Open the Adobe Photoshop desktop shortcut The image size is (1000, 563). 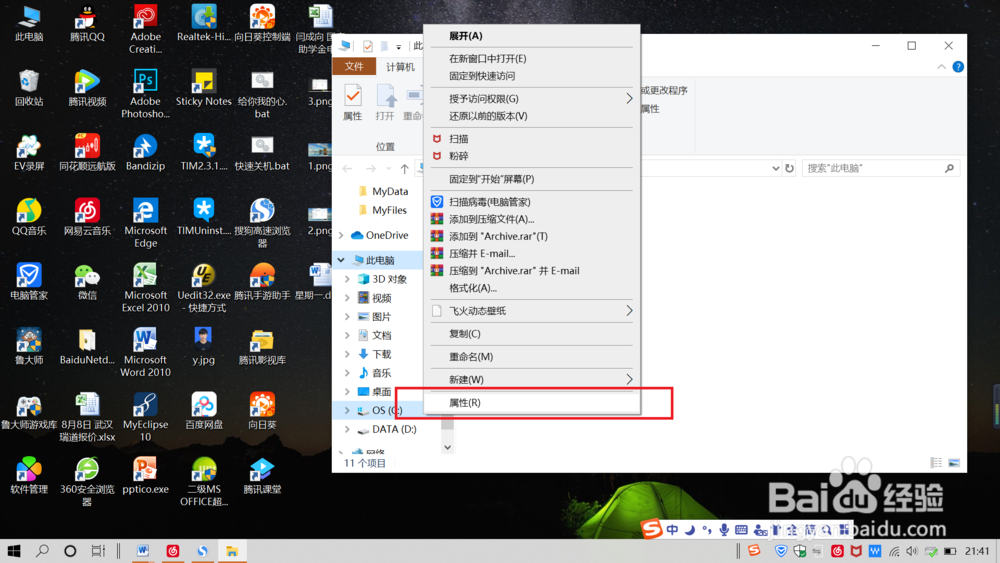point(145,94)
